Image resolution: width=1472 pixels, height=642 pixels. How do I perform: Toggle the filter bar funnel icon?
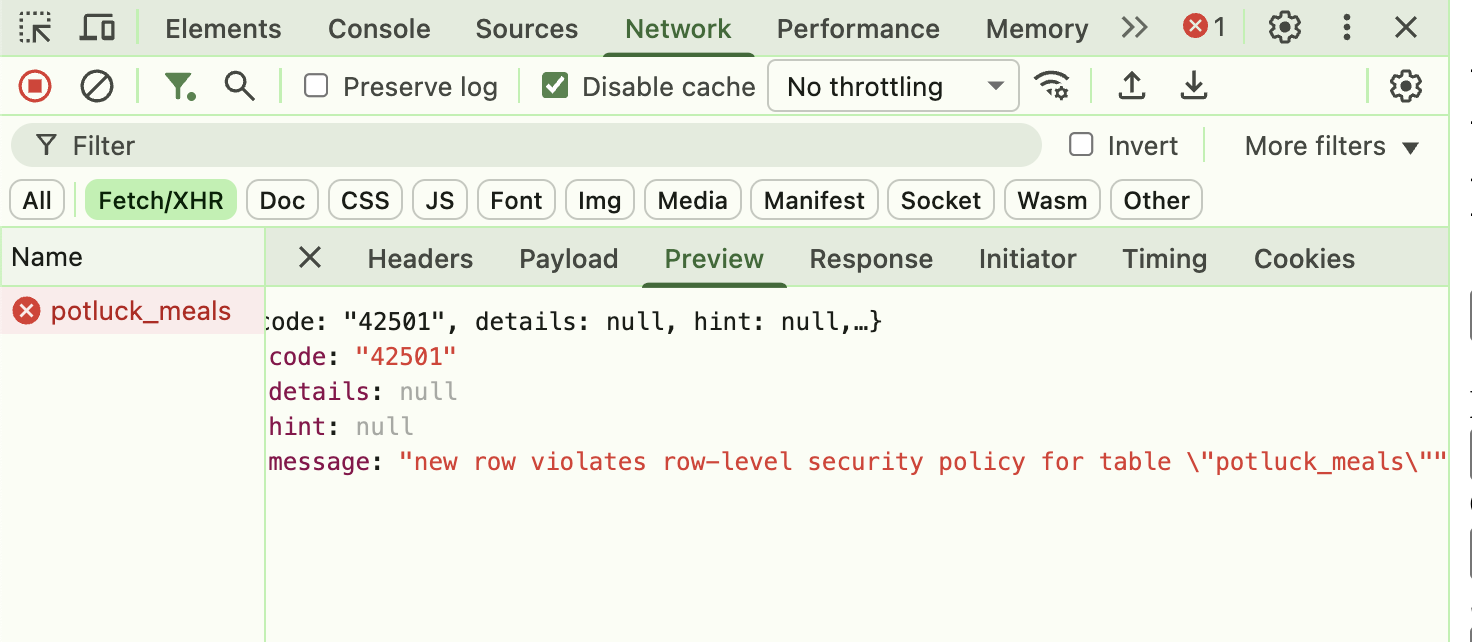click(x=180, y=86)
